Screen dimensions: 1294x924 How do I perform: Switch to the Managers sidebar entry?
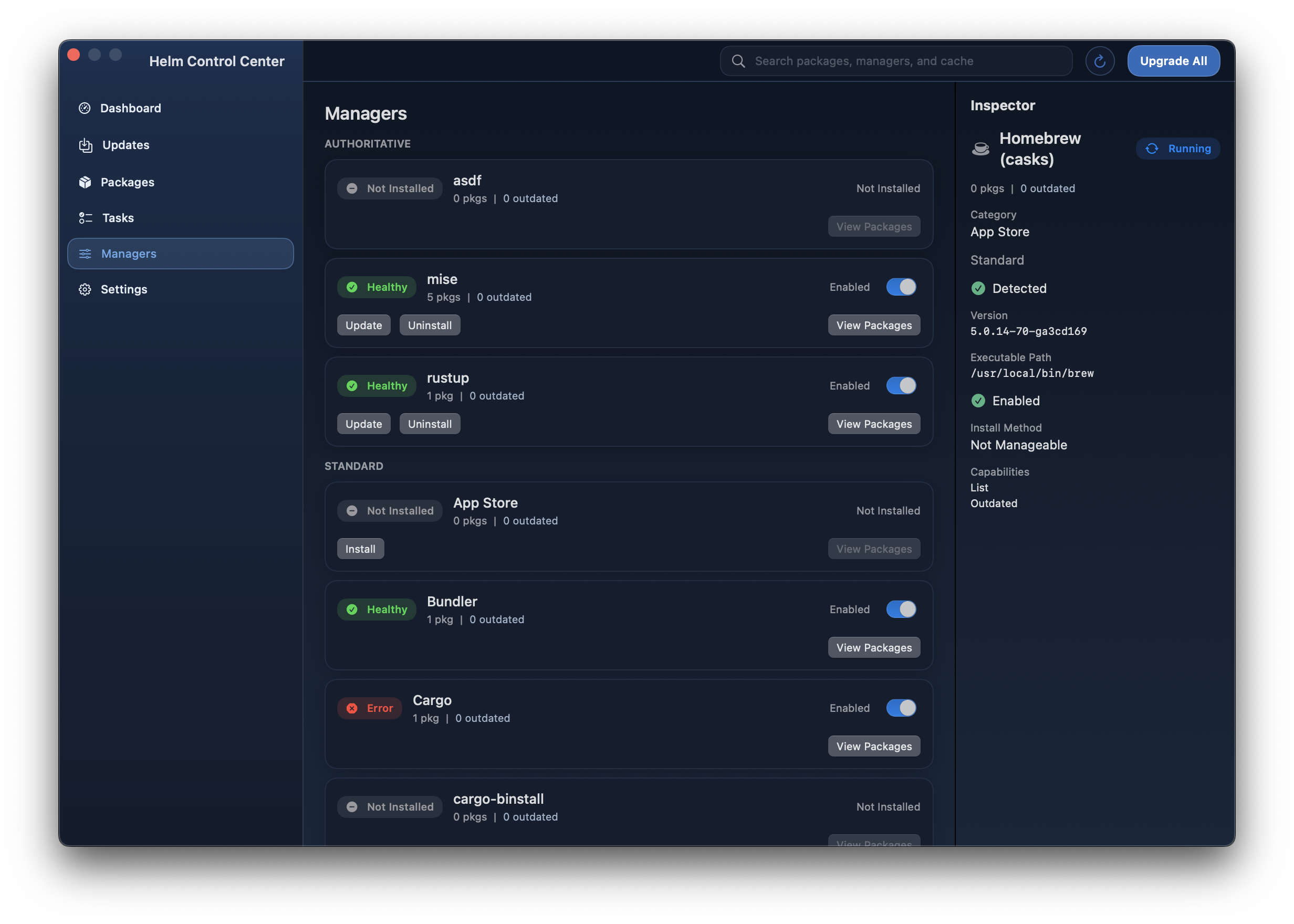[129, 253]
